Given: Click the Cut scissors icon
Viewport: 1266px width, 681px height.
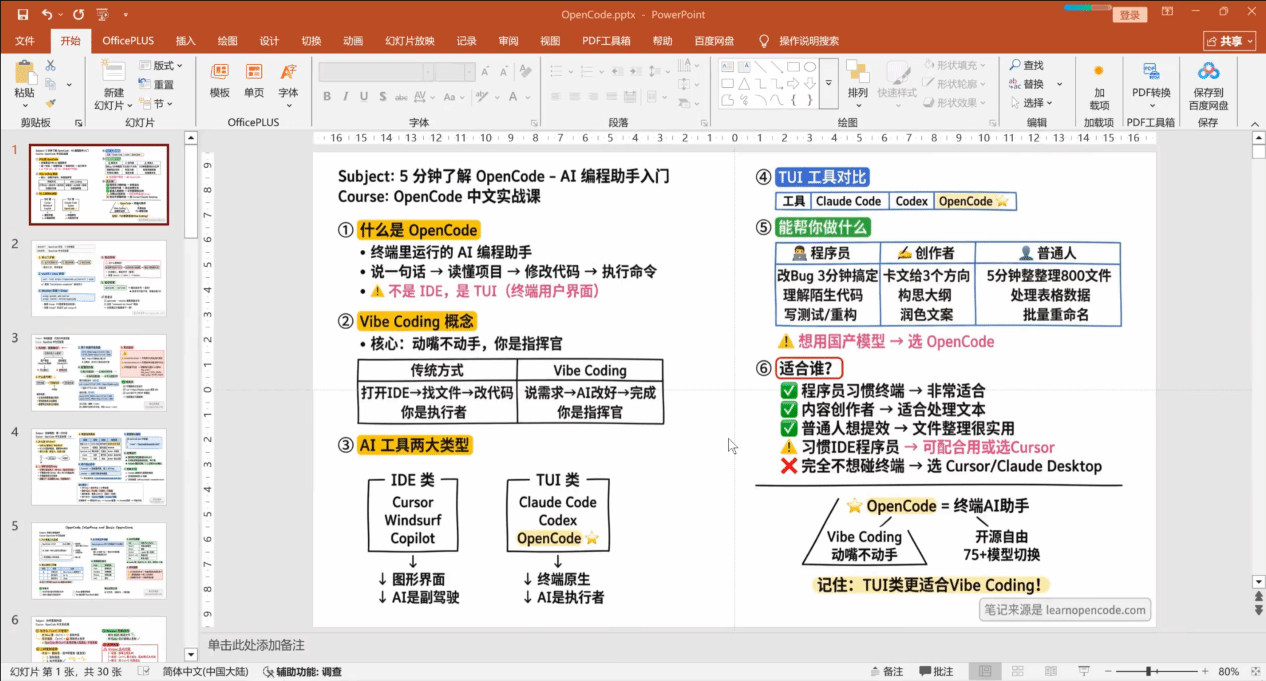Looking at the screenshot, I should pyautogui.click(x=51, y=65).
